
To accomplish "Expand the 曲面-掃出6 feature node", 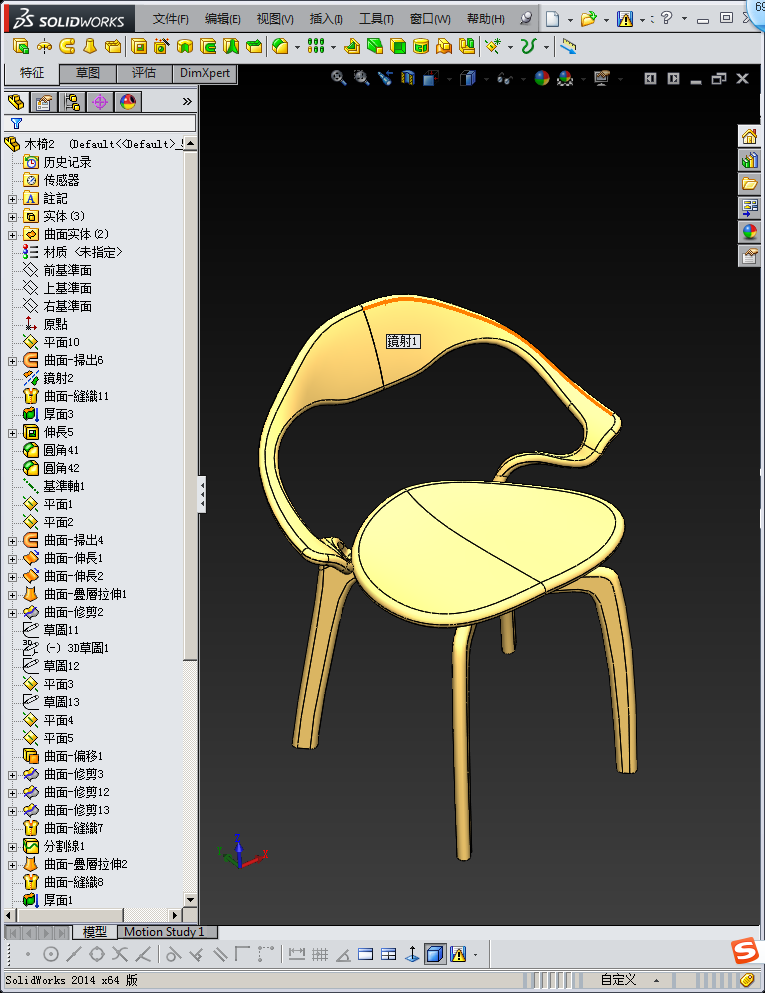I will (12, 361).
